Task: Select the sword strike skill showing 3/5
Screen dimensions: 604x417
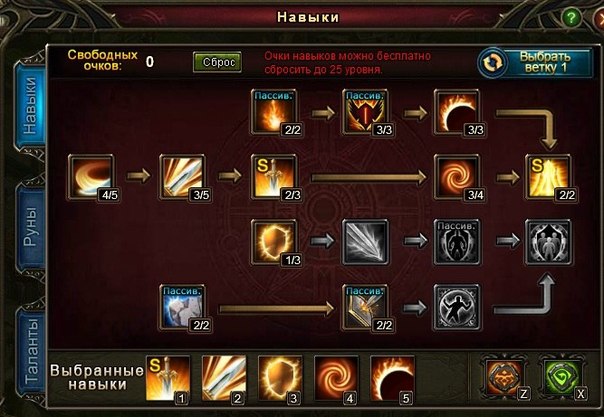Action: [182, 177]
